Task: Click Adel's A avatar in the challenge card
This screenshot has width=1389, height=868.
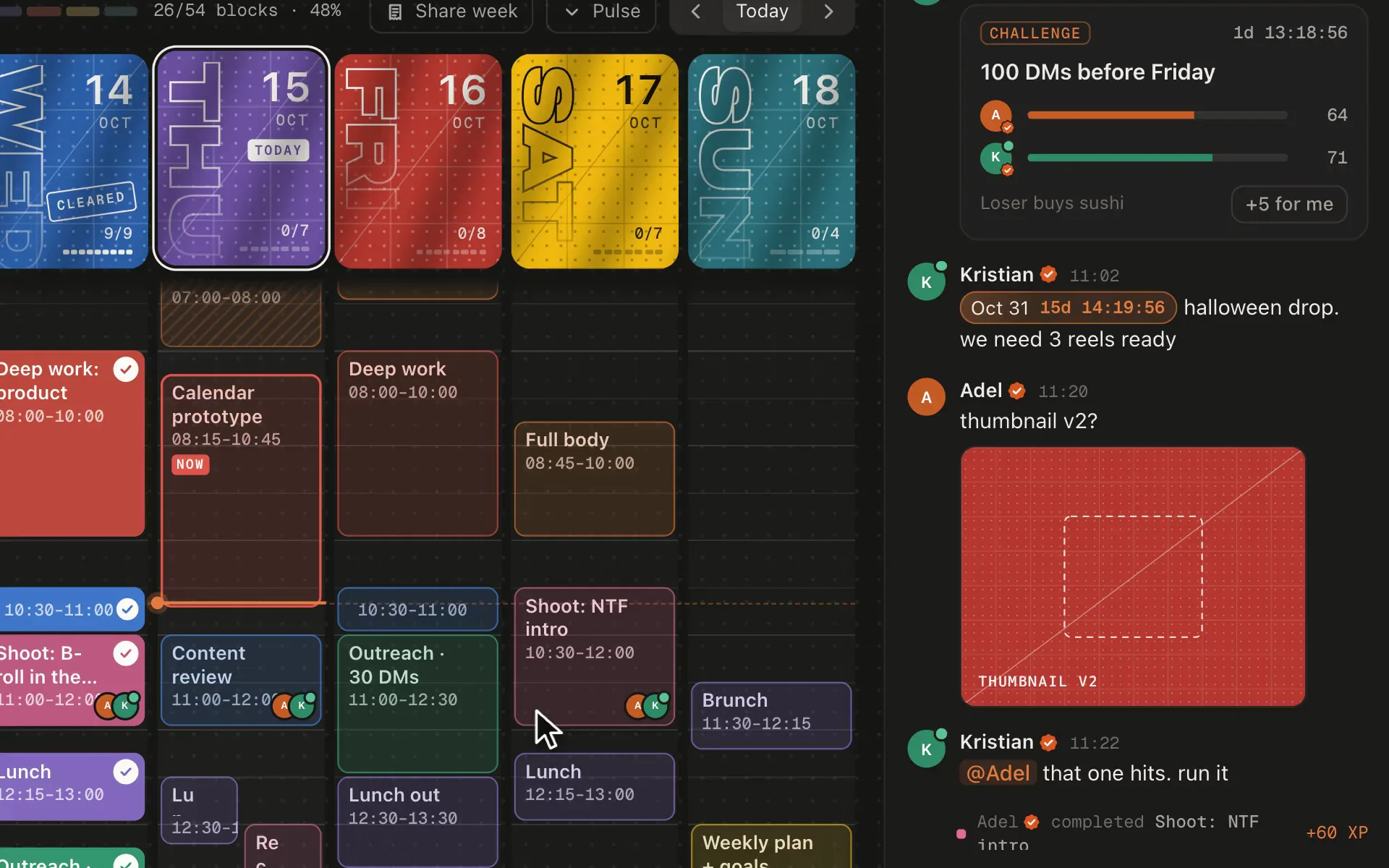Action: 996,115
